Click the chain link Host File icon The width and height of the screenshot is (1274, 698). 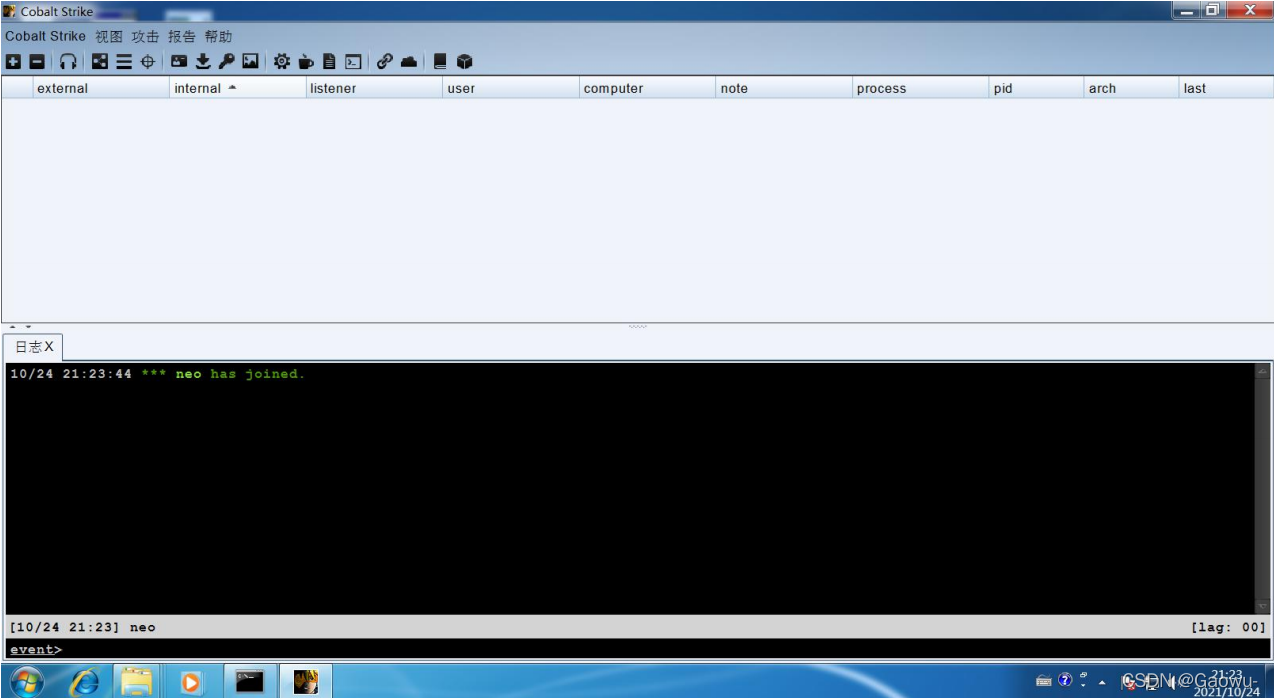[385, 62]
